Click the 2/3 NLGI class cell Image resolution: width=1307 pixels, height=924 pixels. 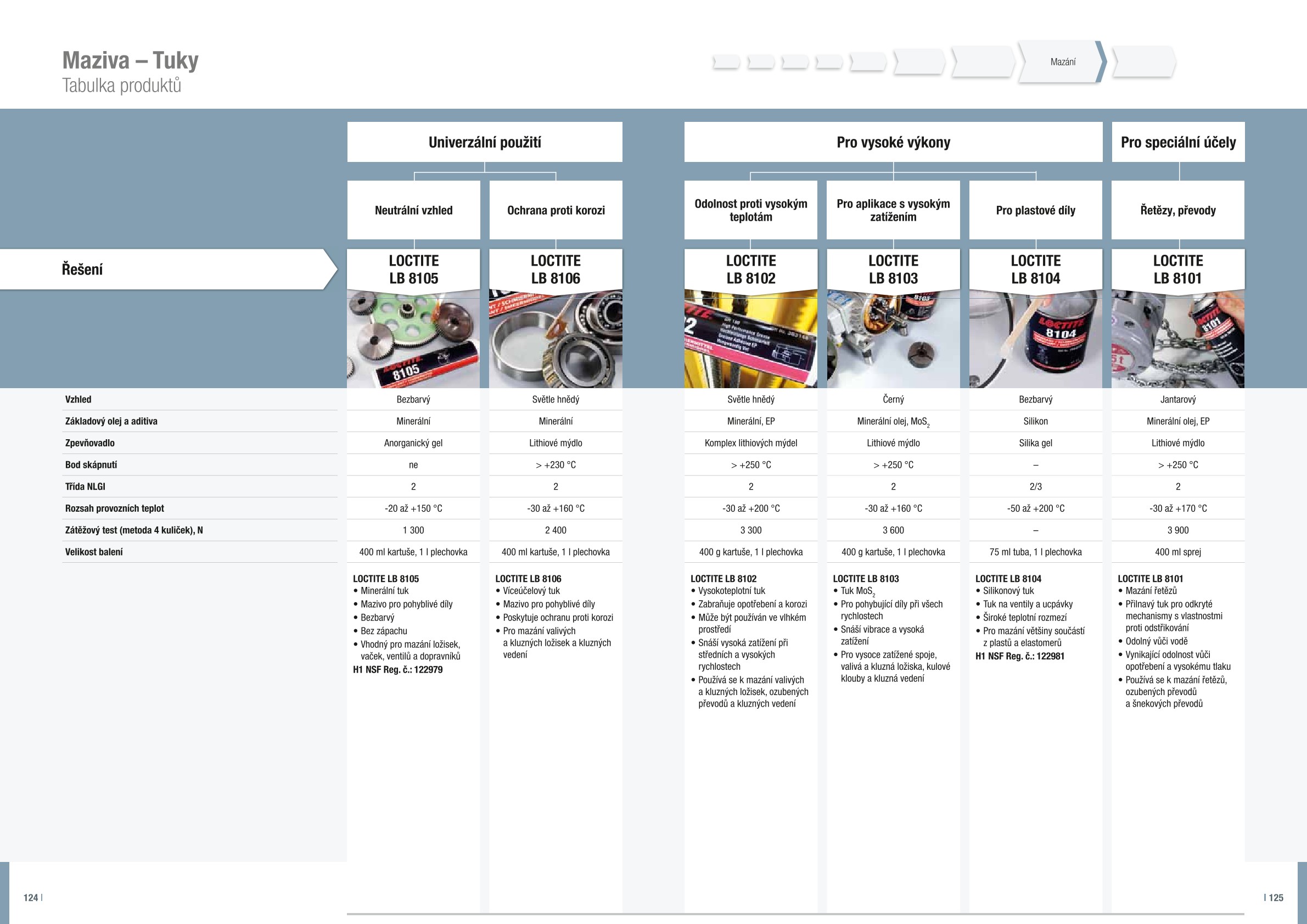pos(1035,486)
